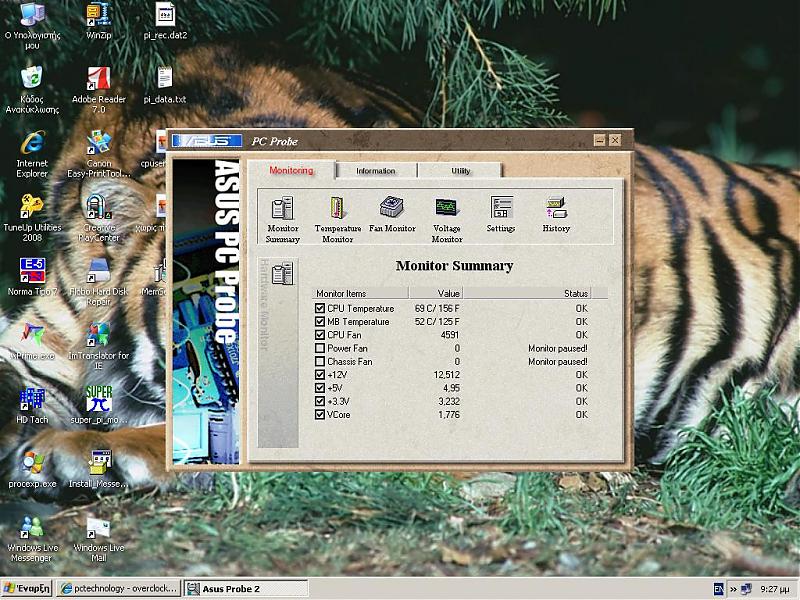Switch to pctechnology overclock taskbar window
This screenshot has height=600, width=800.
(x=118, y=589)
